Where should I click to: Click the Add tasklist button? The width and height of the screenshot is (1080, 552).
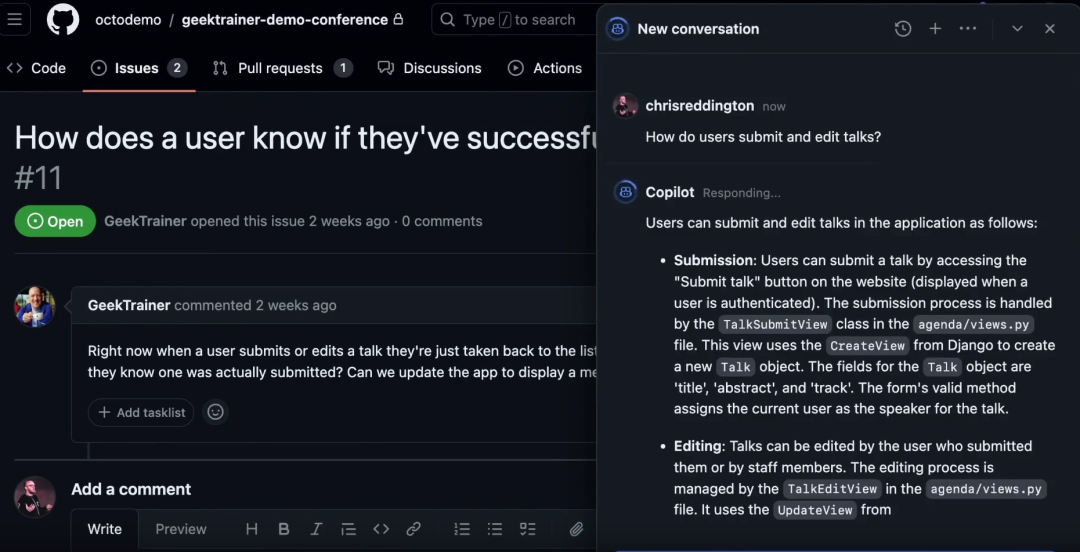(141, 412)
